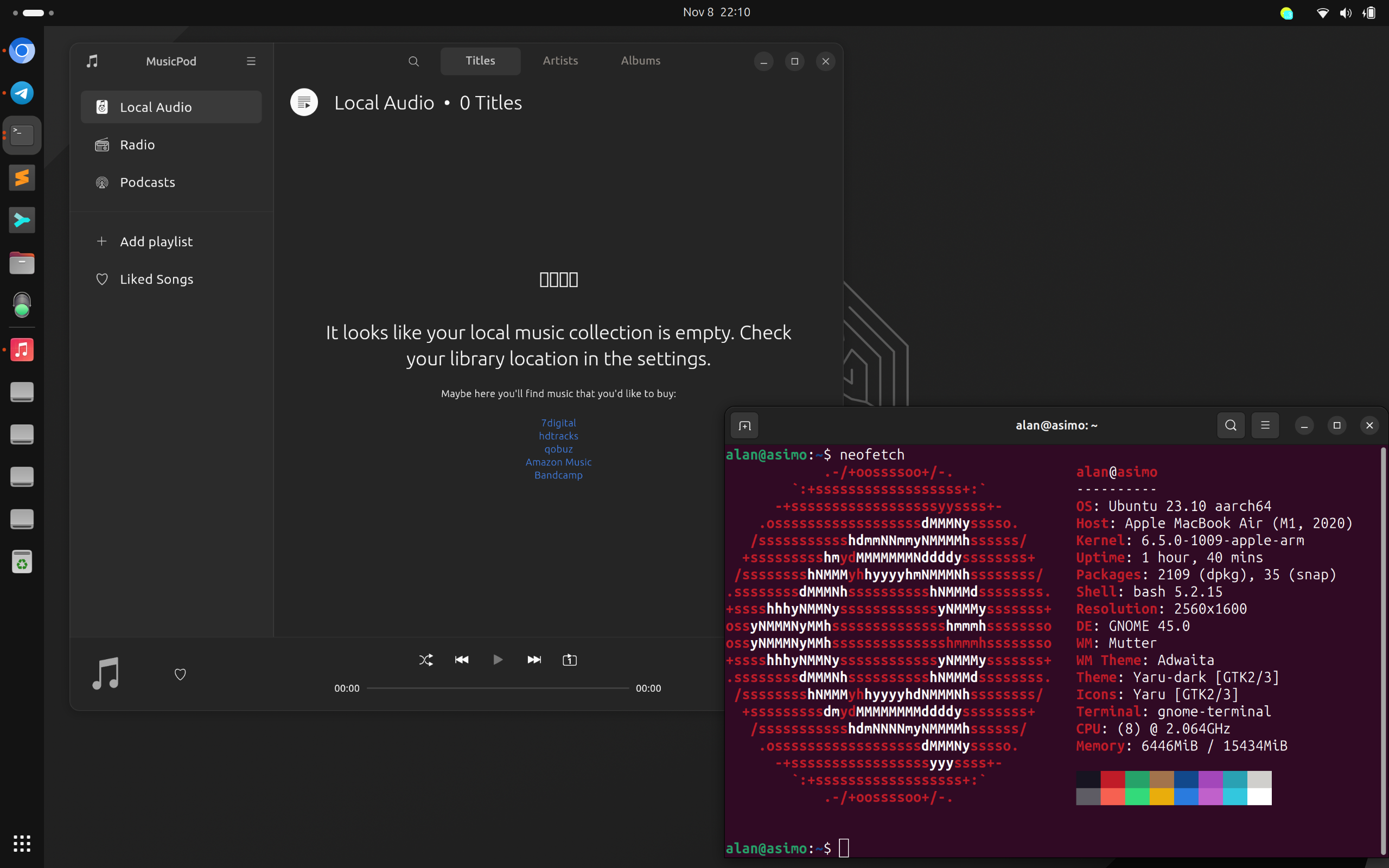Open a new terminal tab
Viewport: 1389px width, 868px height.
click(x=743, y=425)
